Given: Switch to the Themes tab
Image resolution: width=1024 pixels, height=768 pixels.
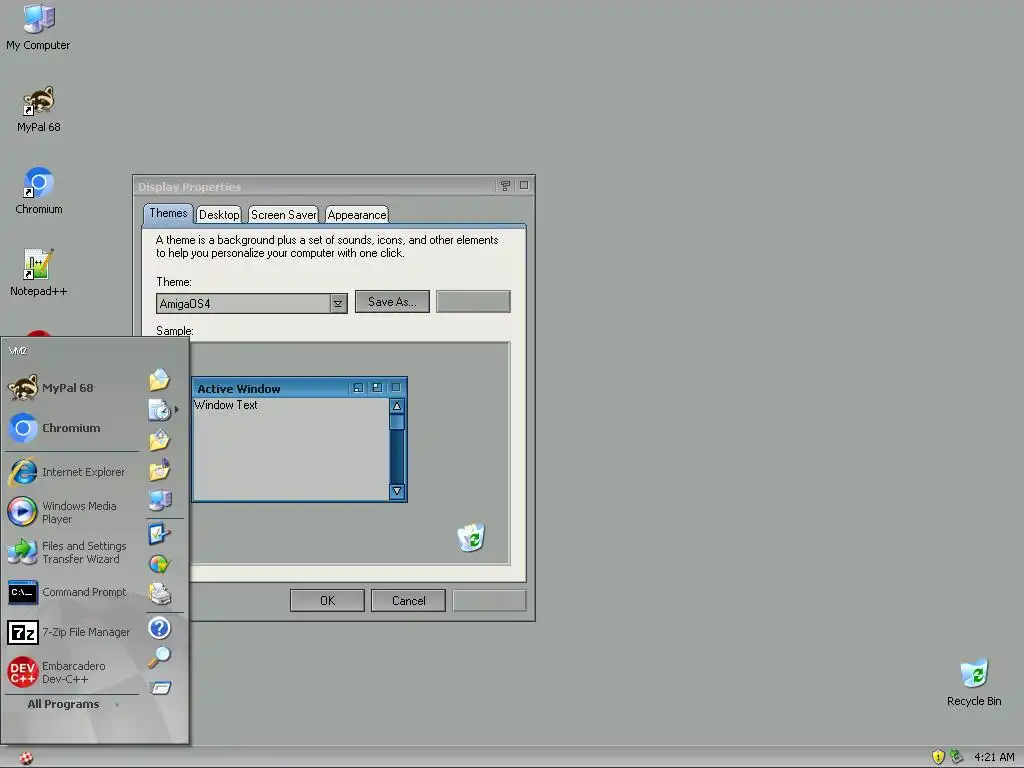Looking at the screenshot, I should click(168, 214).
